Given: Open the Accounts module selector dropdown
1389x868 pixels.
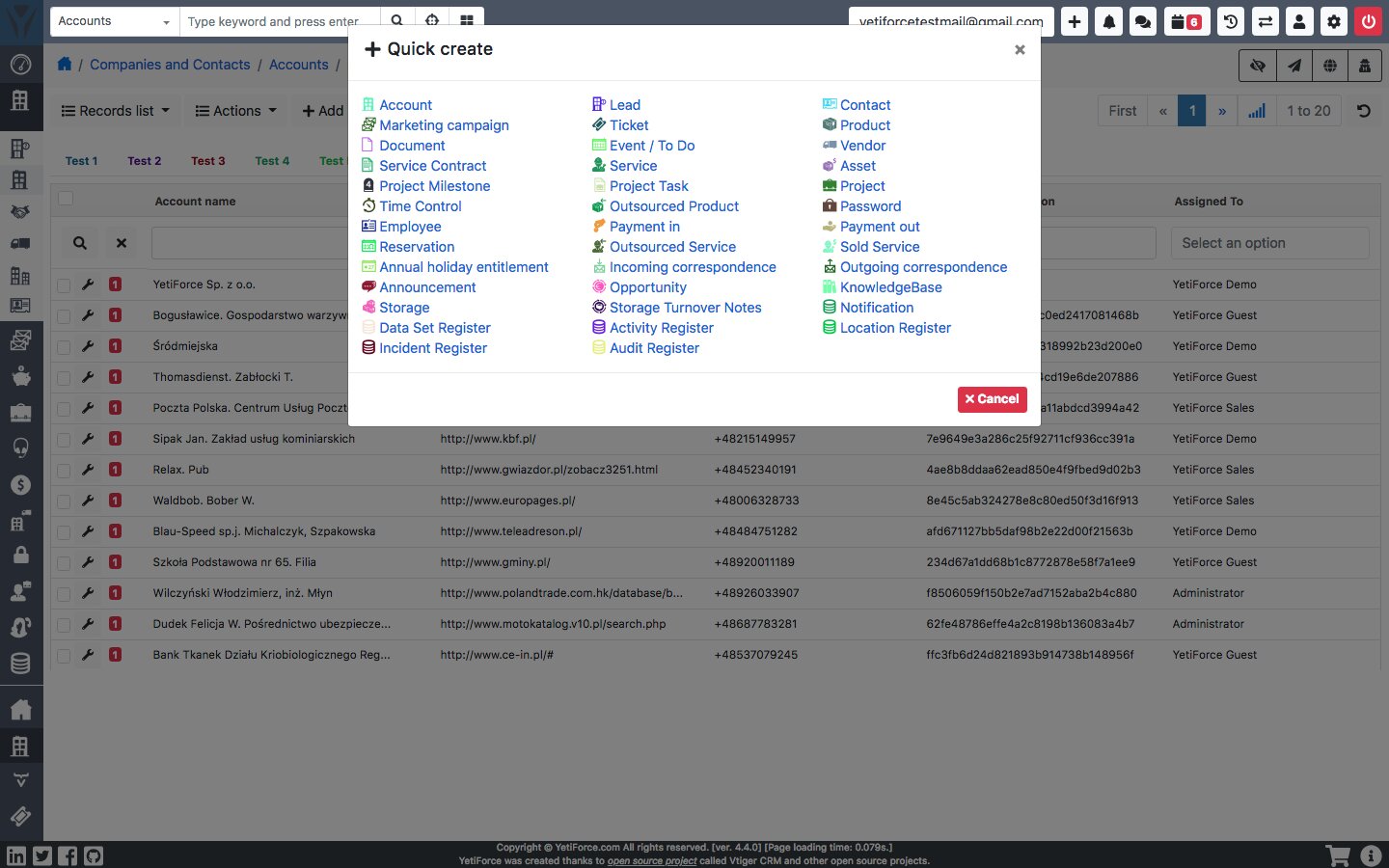Looking at the screenshot, I should click(112, 21).
